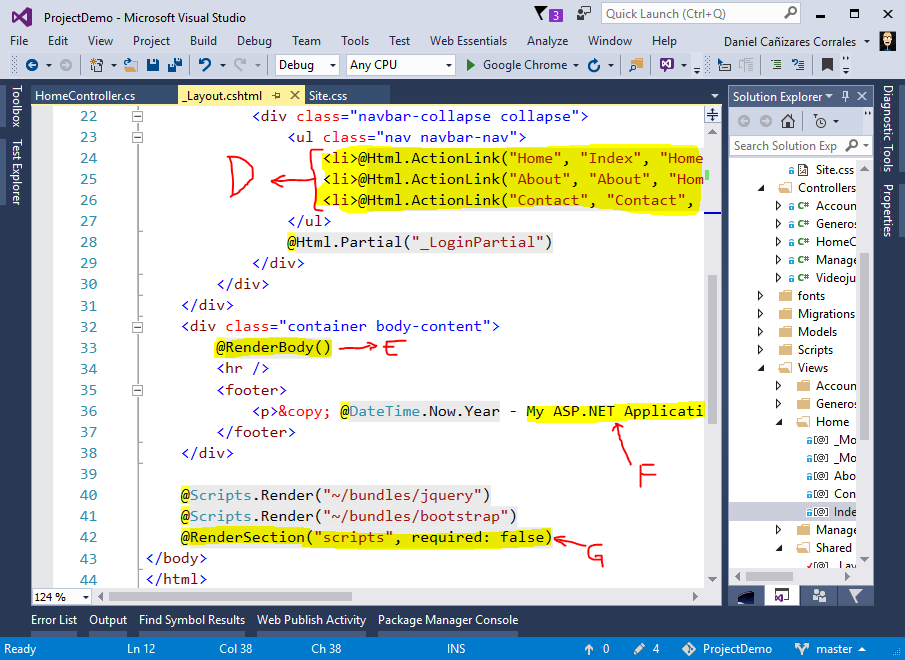The height and width of the screenshot is (660, 905).
Task: Toggle auto-hide pin on Solution Explorer
Action: [x=846, y=96]
